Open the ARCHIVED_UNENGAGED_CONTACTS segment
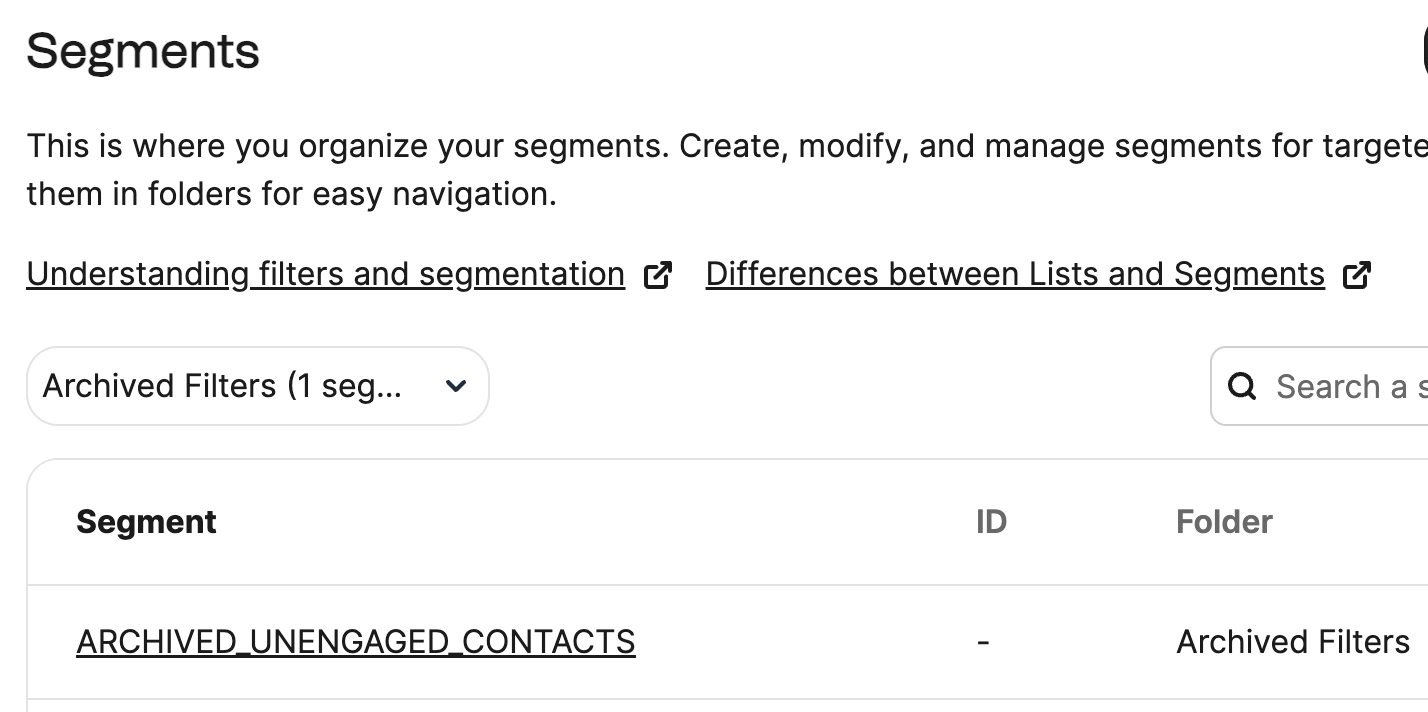Image resolution: width=1428 pixels, height=712 pixels. click(x=356, y=641)
